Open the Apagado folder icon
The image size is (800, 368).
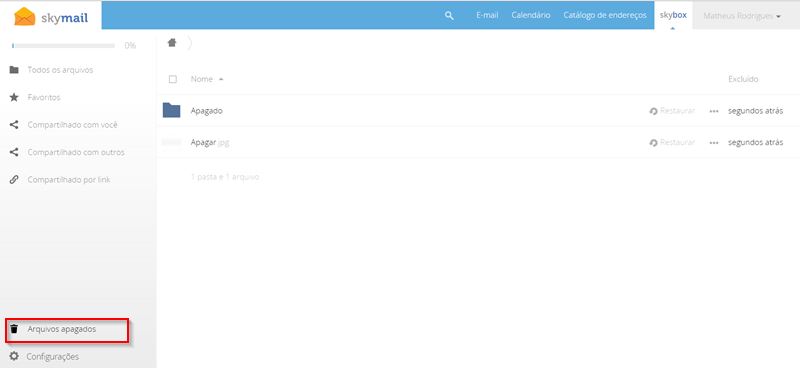pos(171,110)
